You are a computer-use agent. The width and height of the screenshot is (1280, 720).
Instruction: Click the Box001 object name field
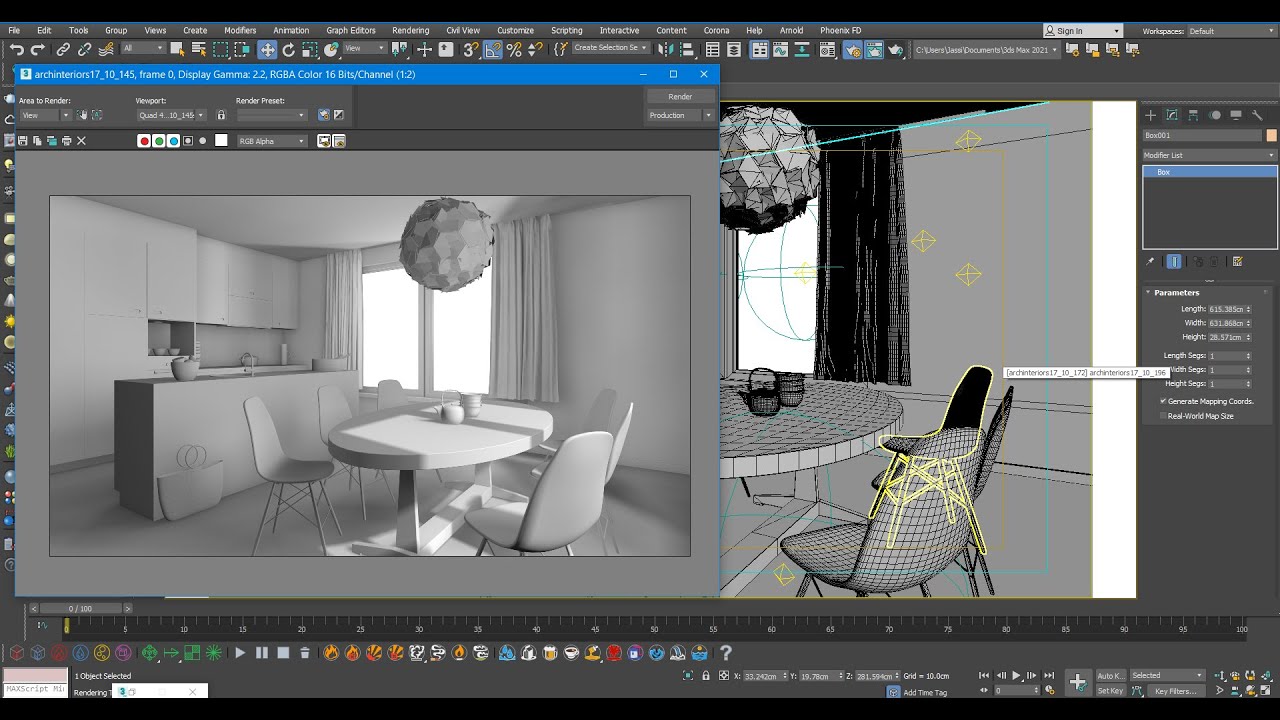pos(1203,135)
